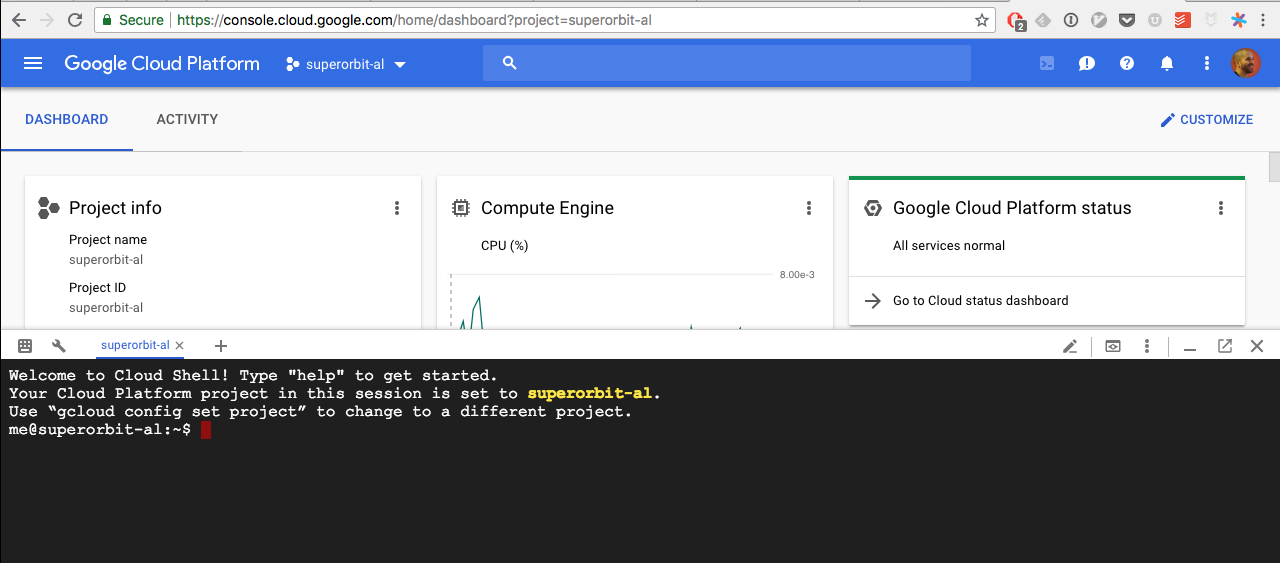
Task: Click the browser address bar URL
Action: [414, 20]
